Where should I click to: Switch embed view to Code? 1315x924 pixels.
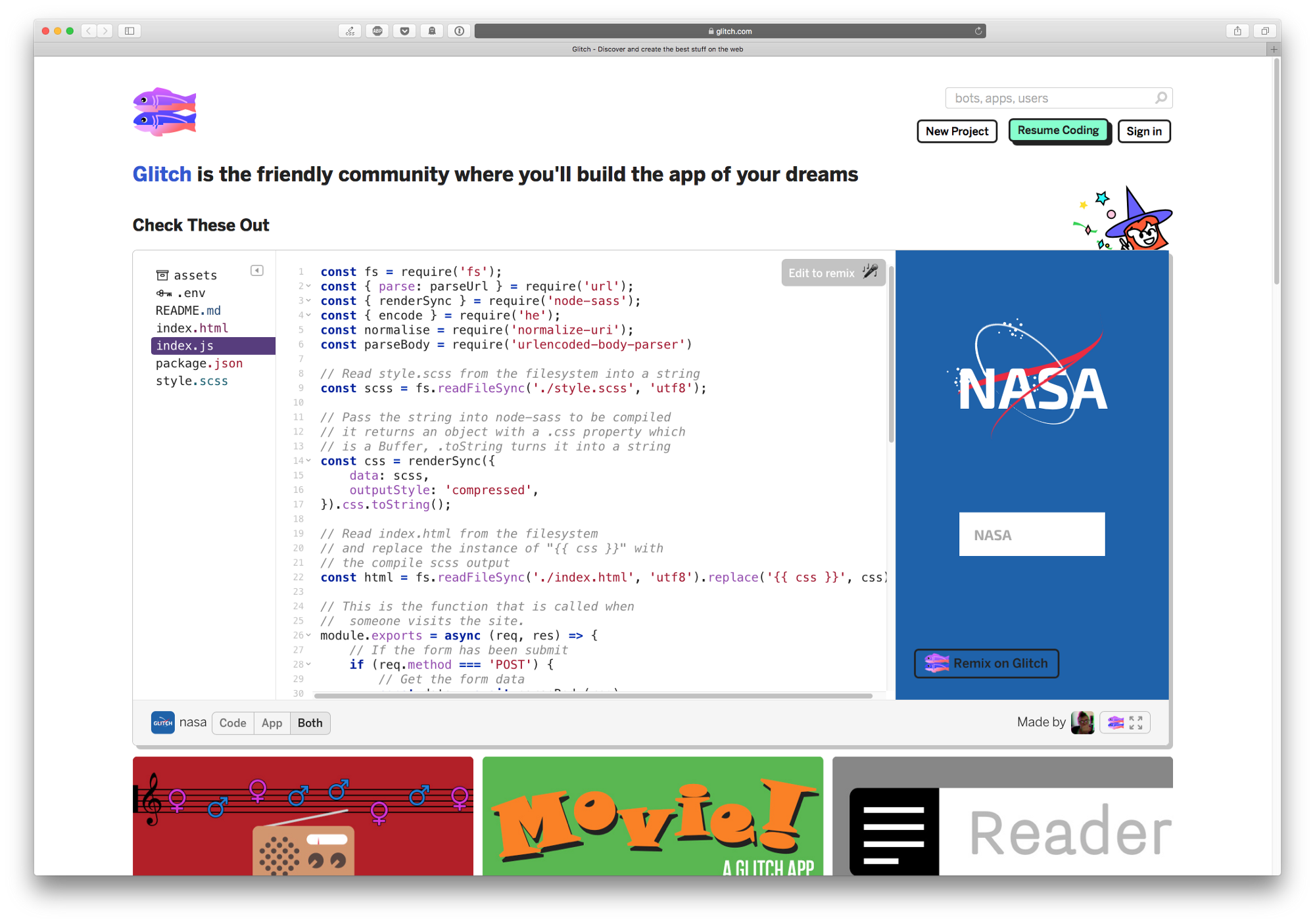coord(233,723)
